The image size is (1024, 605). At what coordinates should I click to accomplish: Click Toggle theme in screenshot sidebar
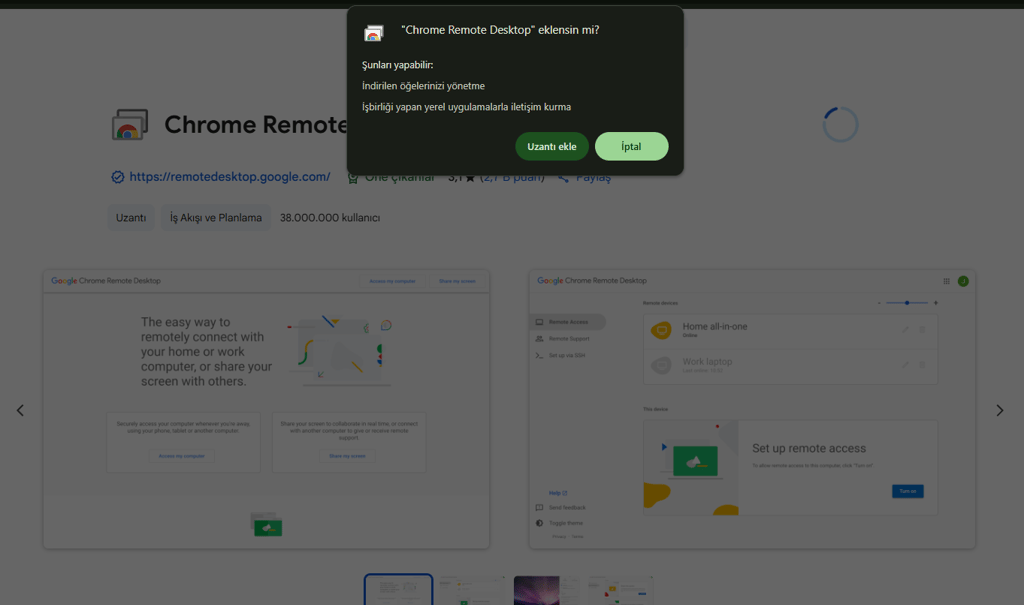point(560,523)
